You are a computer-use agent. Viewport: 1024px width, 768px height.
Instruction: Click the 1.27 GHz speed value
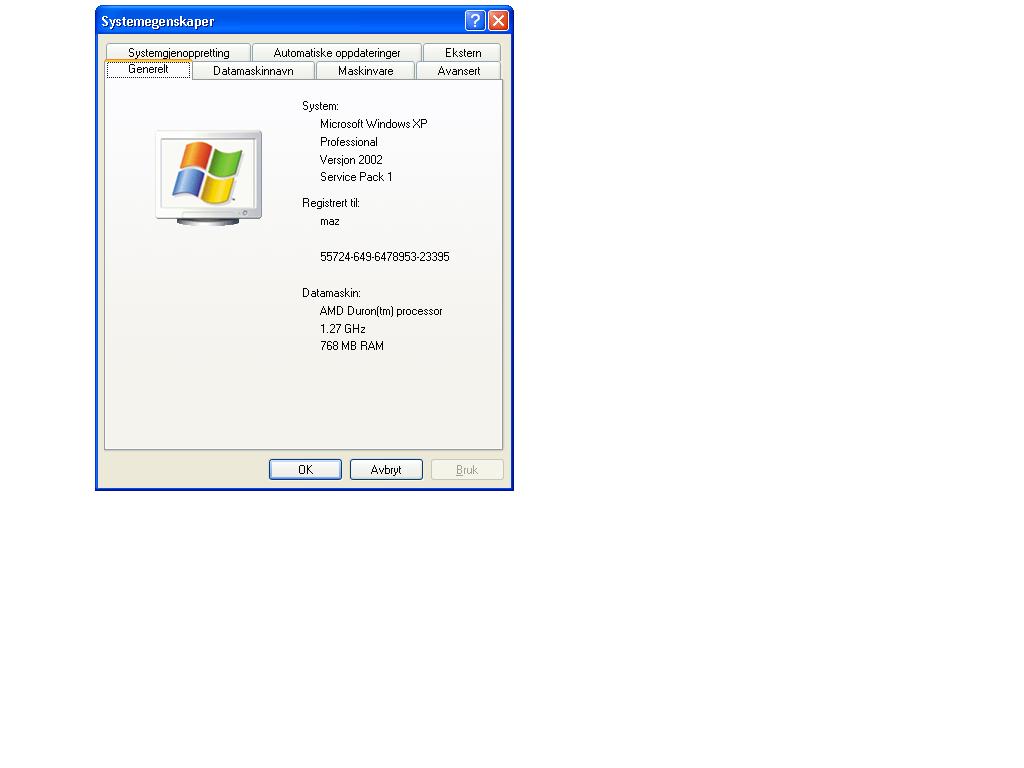coord(343,329)
